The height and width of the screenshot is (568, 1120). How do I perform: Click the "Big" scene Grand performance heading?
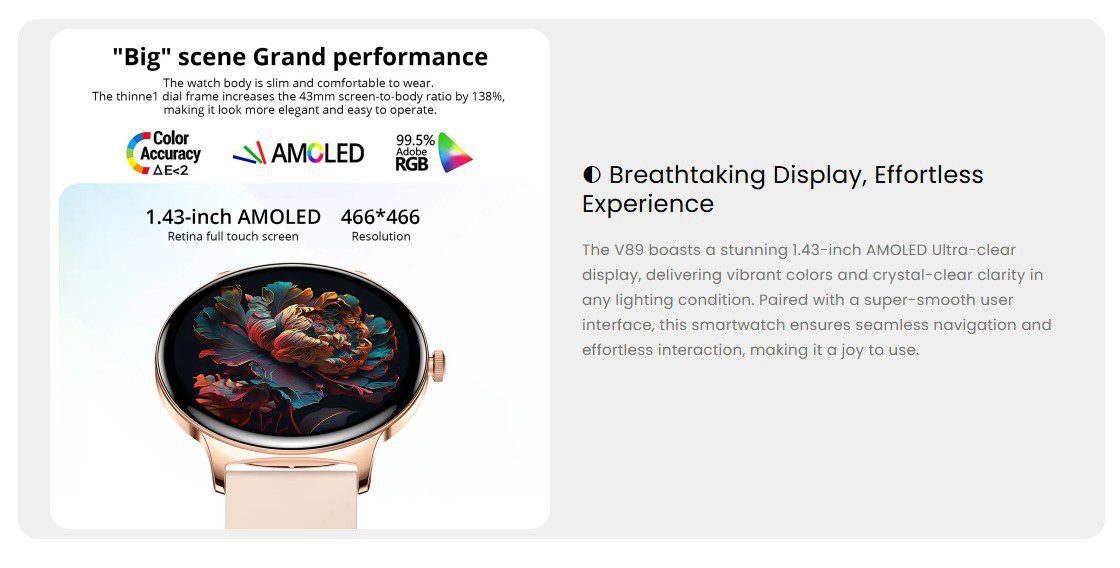[300, 56]
